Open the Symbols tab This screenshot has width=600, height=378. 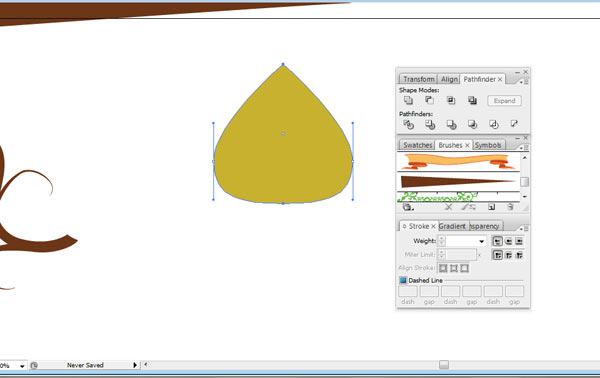tap(488, 145)
